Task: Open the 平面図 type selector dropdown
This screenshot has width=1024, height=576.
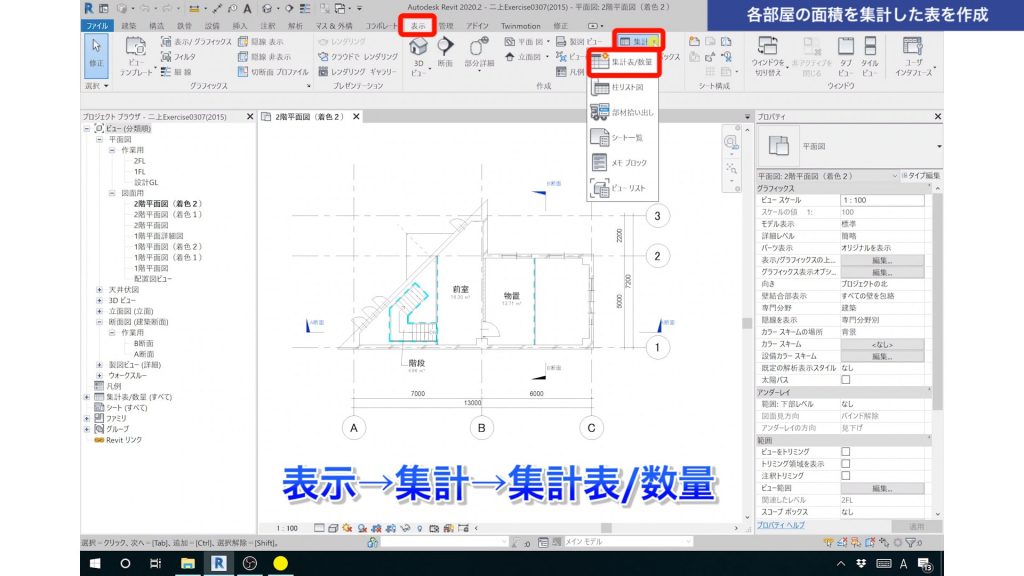Action: pos(936,145)
